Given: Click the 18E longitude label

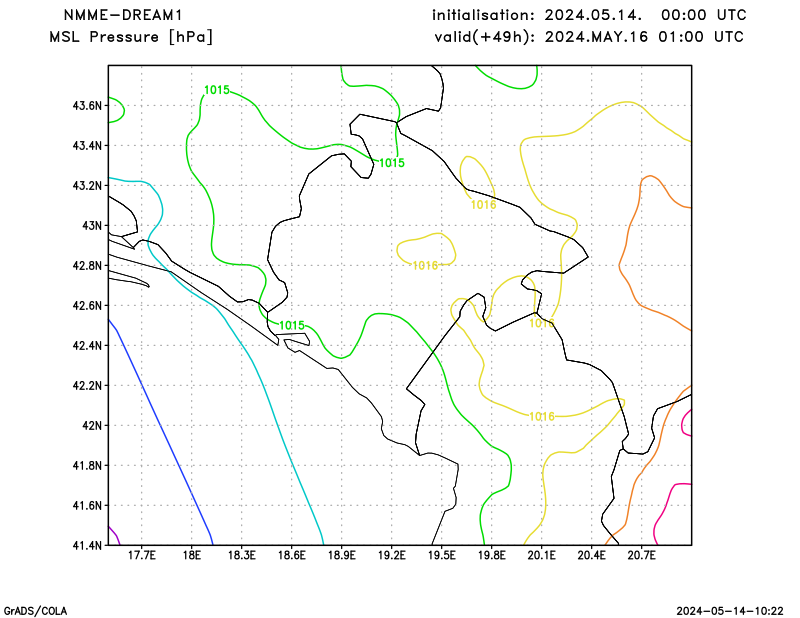Looking at the screenshot, I should 191,555.
